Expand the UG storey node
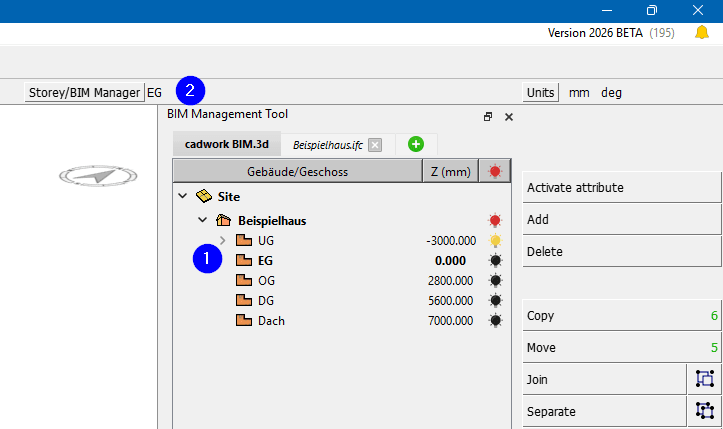Image resolution: width=723 pixels, height=429 pixels. tap(222, 241)
